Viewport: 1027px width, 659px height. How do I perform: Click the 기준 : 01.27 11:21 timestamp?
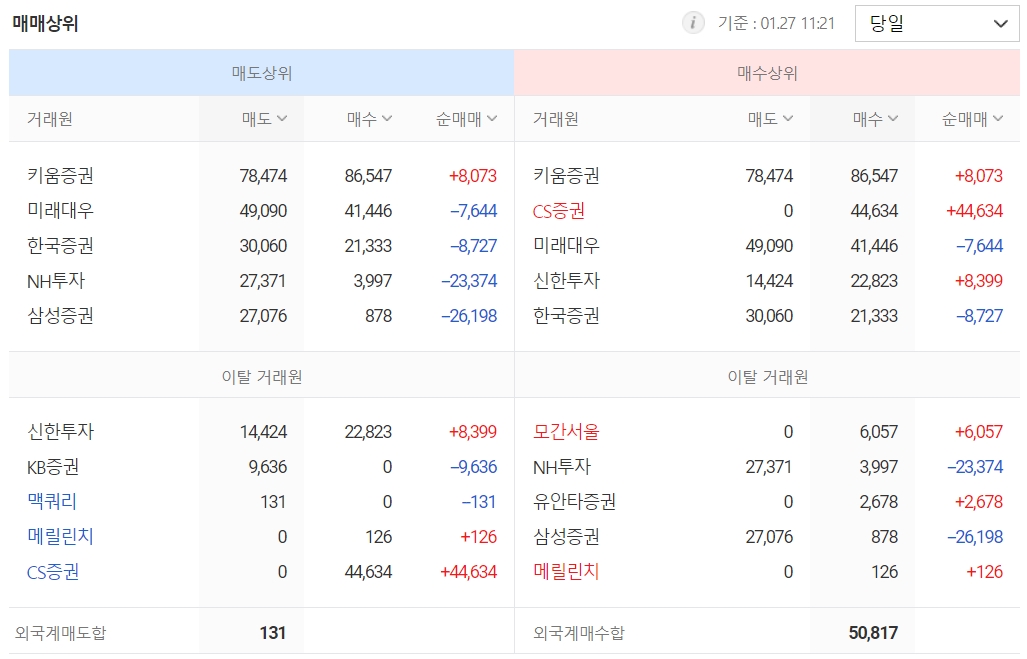click(x=776, y=24)
